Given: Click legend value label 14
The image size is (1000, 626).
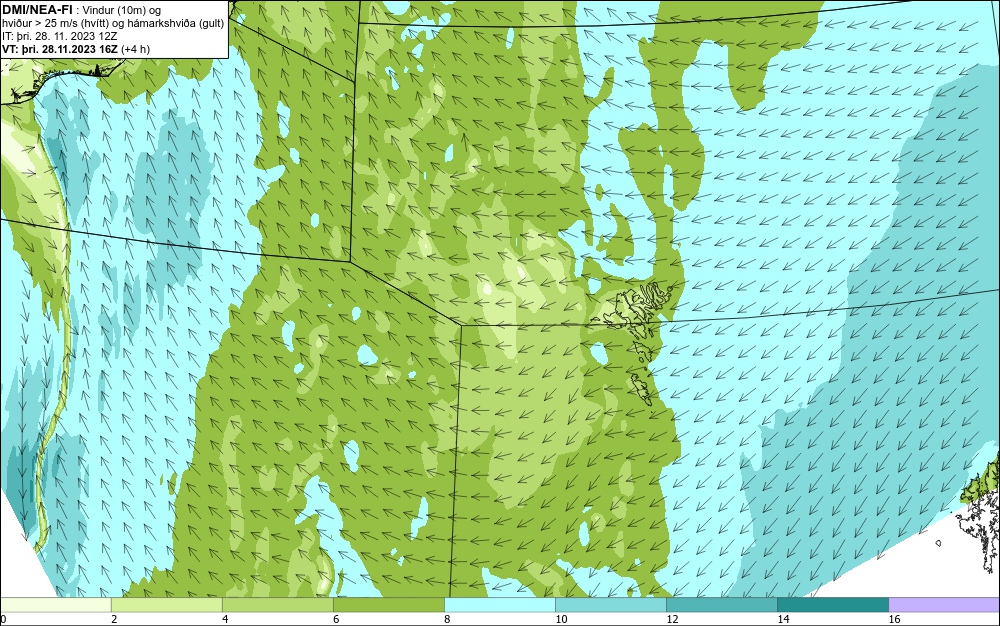Looking at the screenshot, I should (x=783, y=619).
